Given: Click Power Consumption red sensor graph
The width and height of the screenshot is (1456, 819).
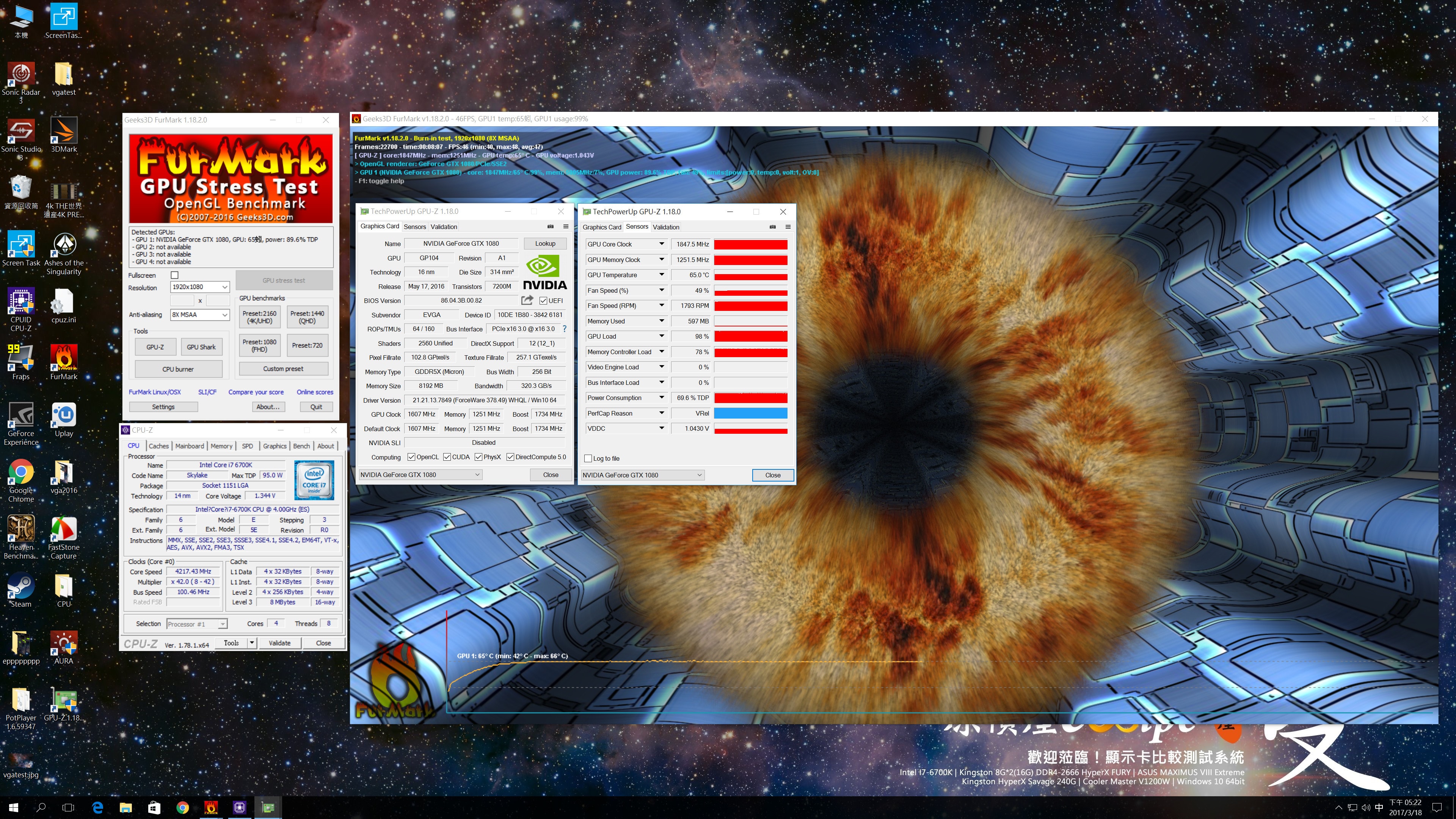Looking at the screenshot, I should [751, 398].
